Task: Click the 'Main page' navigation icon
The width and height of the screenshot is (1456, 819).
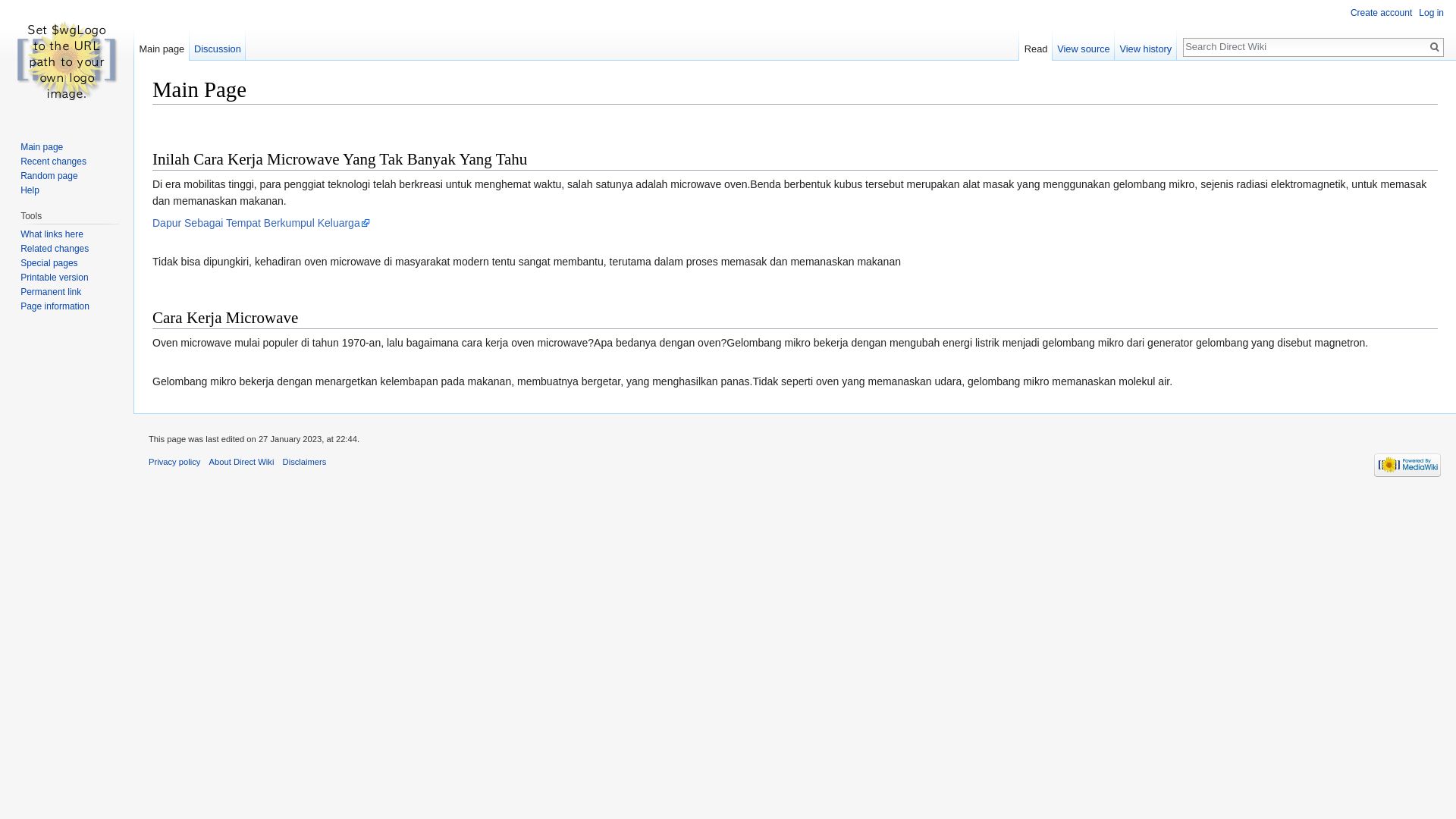Action: 41,146
